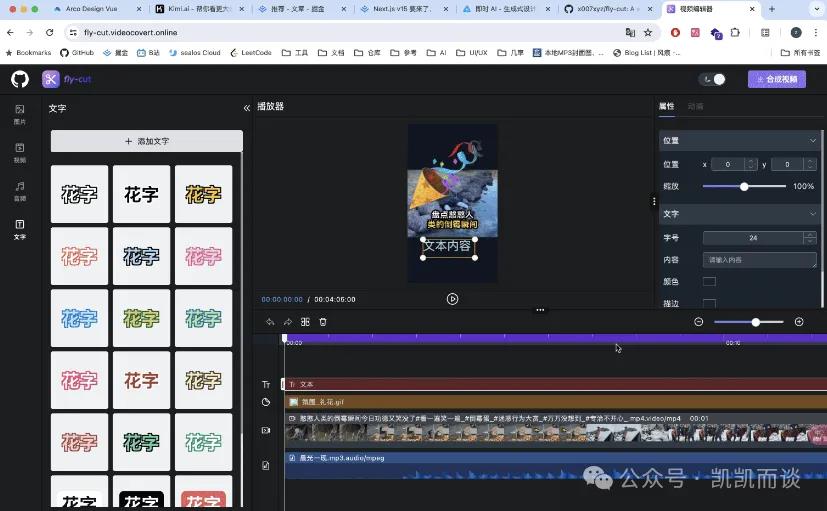Screen dimensions: 827x511
Task: Open the 文档 bookmarks folder
Action: tap(331, 53)
